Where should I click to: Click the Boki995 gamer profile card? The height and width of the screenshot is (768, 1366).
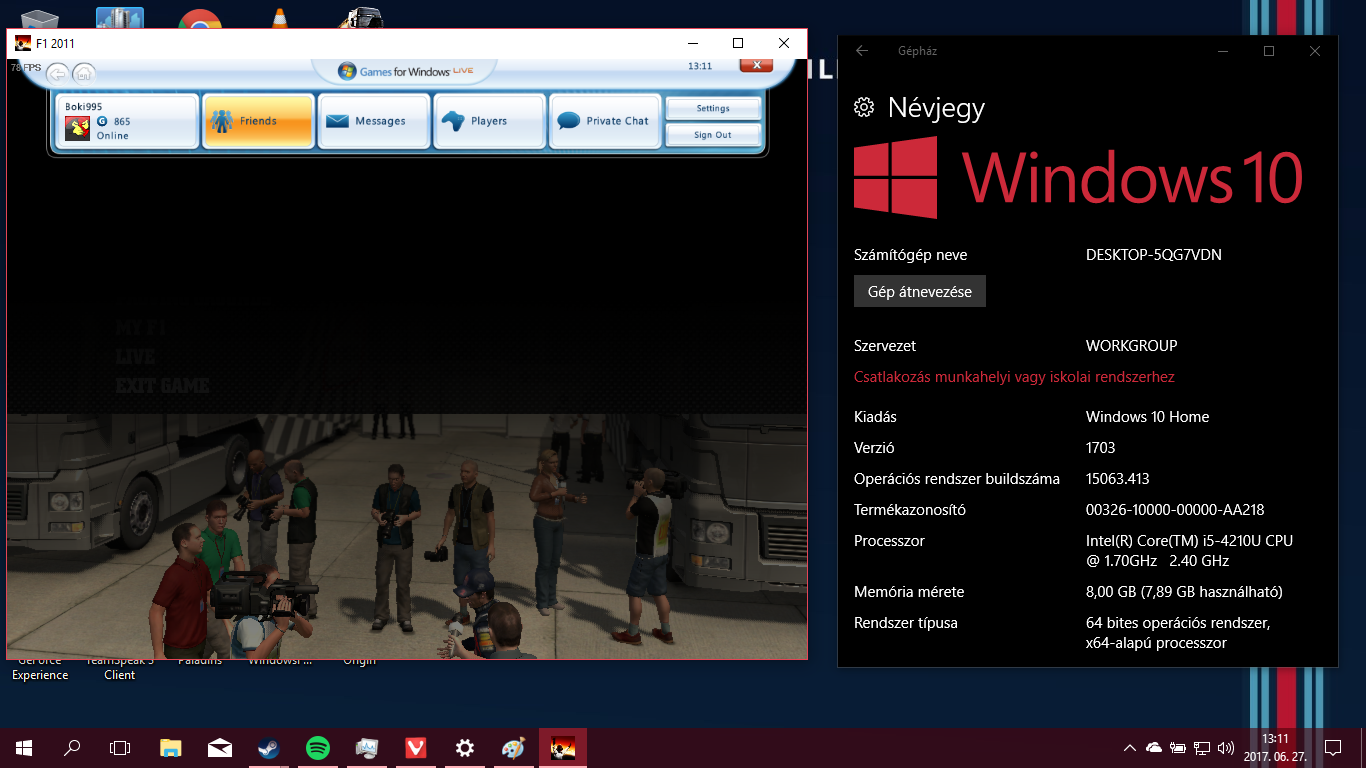(126, 121)
